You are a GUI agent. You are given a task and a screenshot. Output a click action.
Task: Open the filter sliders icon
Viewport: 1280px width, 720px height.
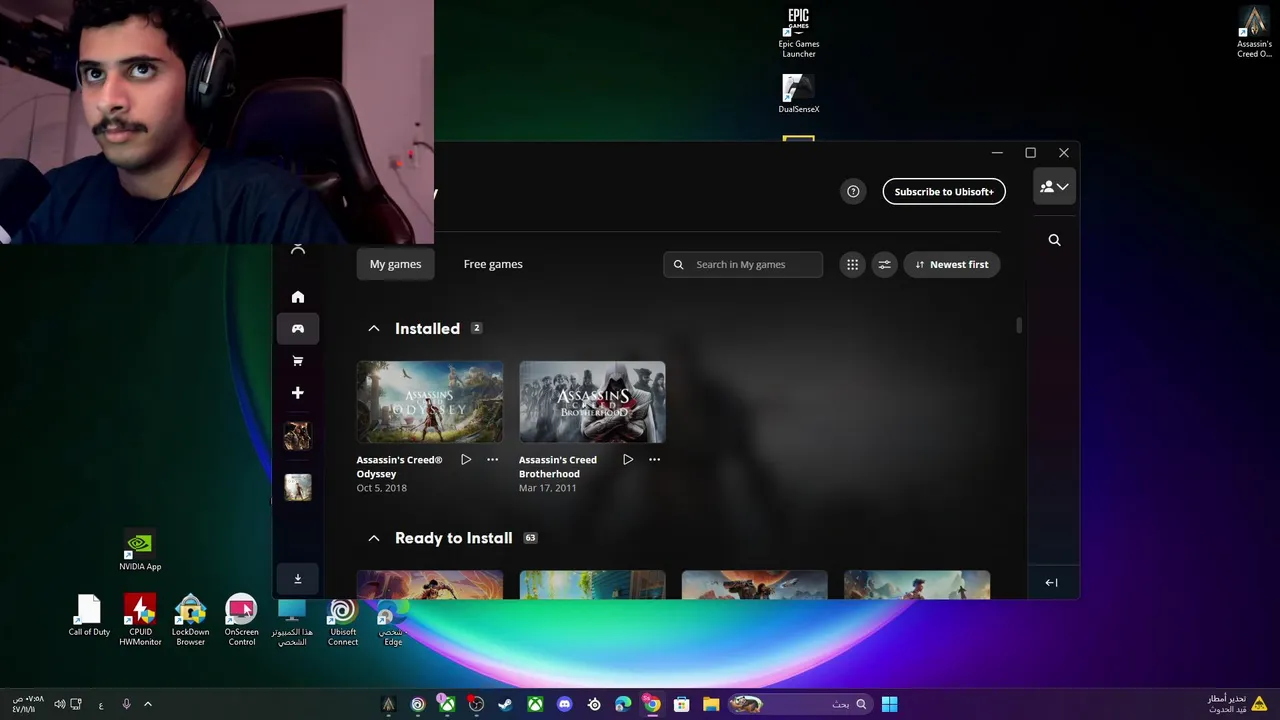[x=884, y=264]
